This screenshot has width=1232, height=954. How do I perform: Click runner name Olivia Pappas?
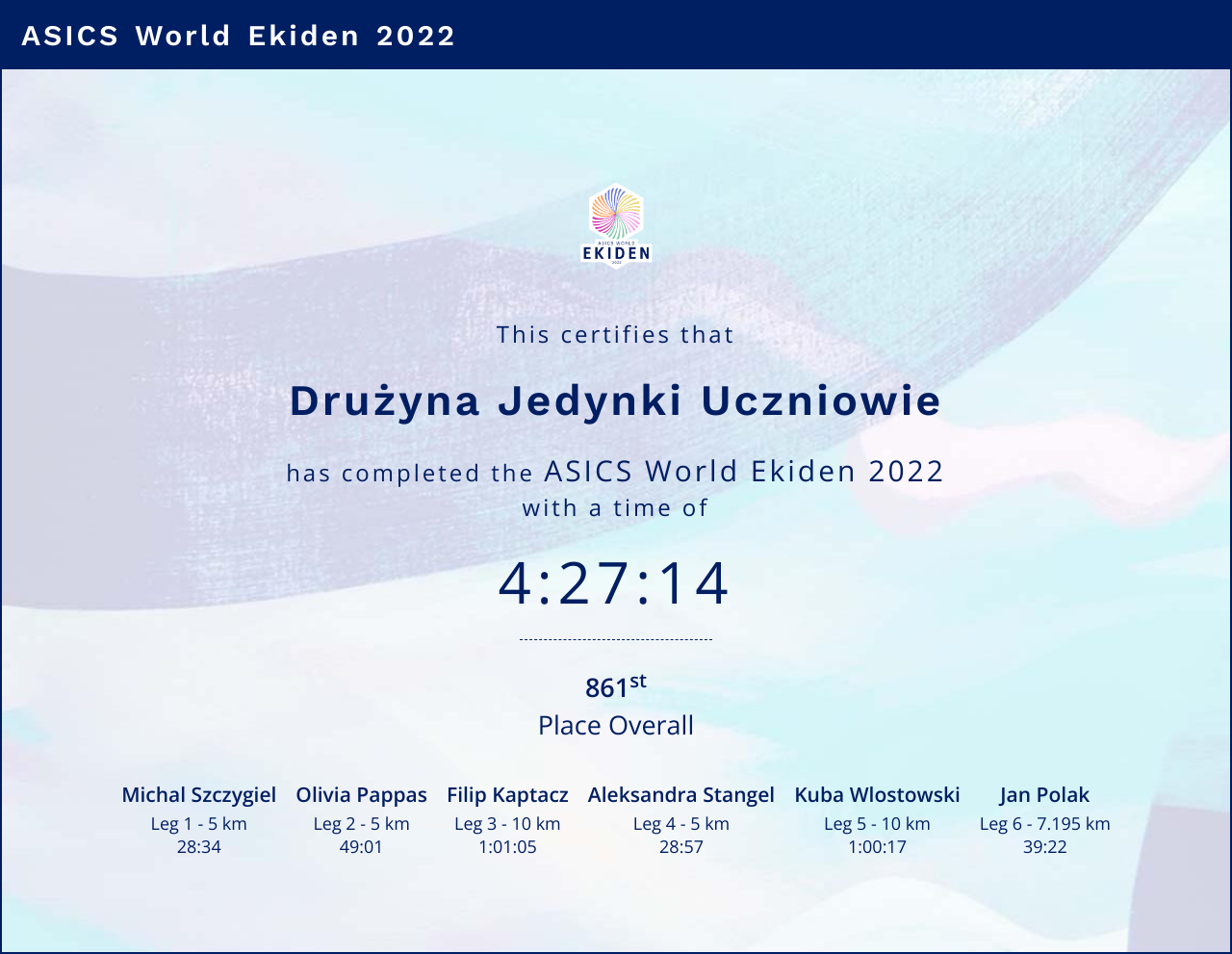(362, 795)
